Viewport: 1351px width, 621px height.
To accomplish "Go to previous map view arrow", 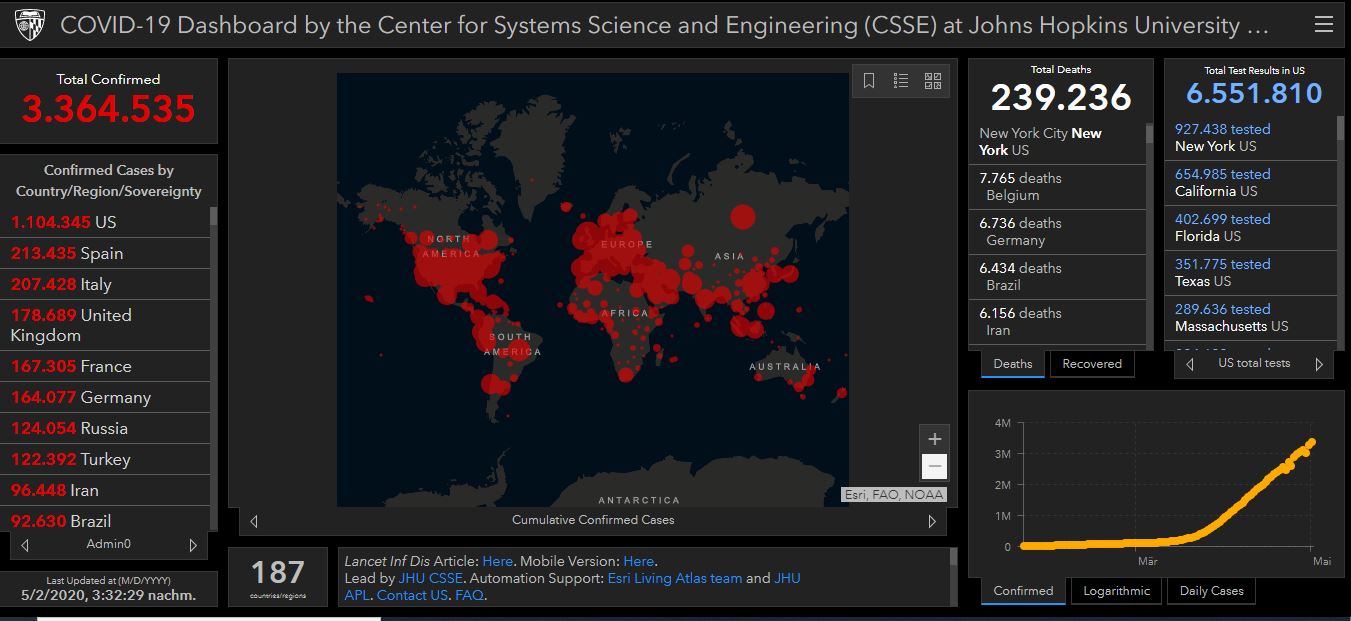I will 254,521.
